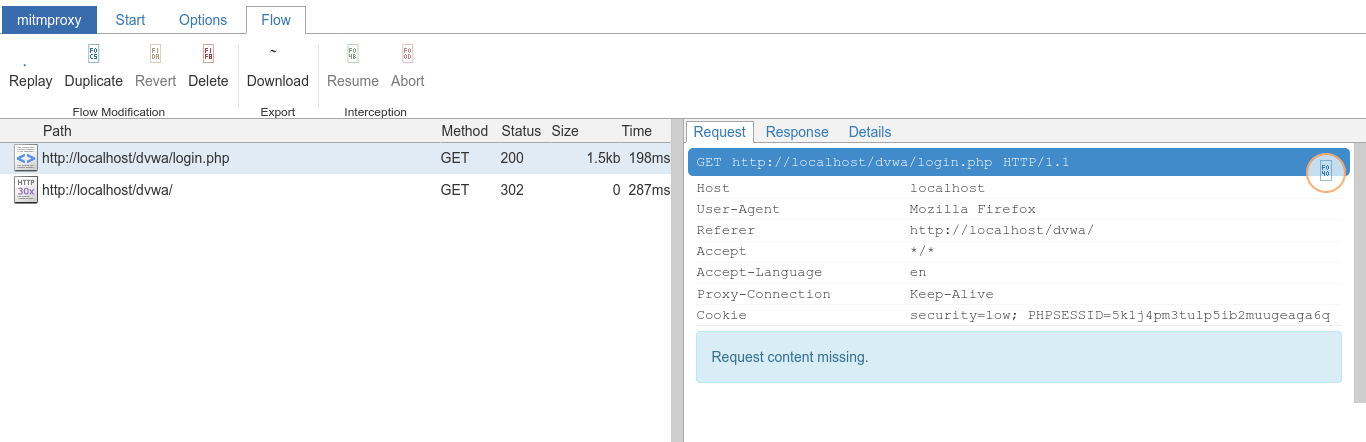Switch to the Start tab
Image resolution: width=1366 pixels, height=442 pixels.
130,20
